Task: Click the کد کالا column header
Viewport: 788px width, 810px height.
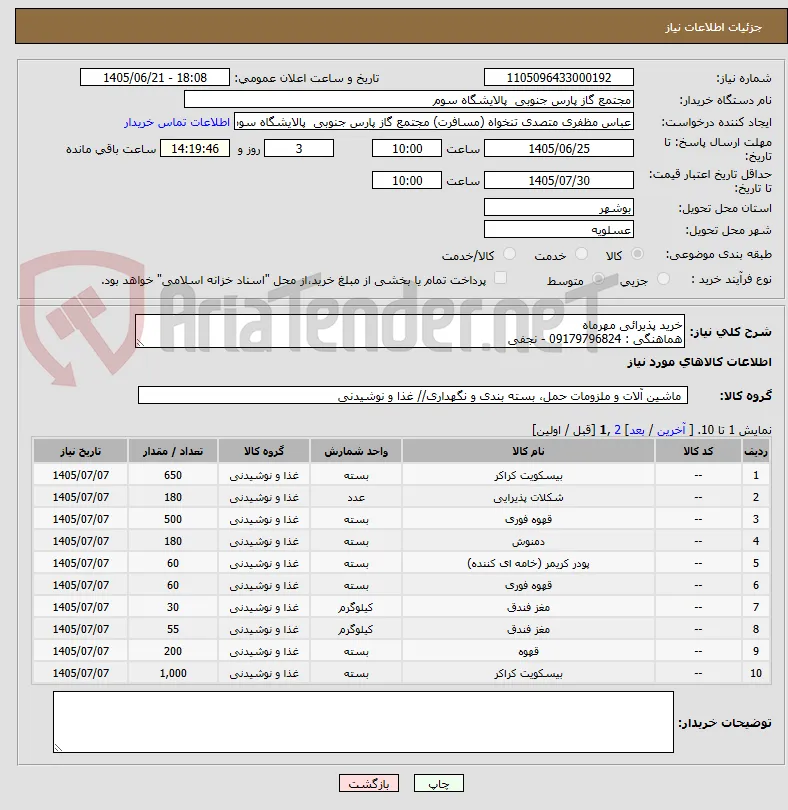Action: pyautogui.click(x=698, y=451)
